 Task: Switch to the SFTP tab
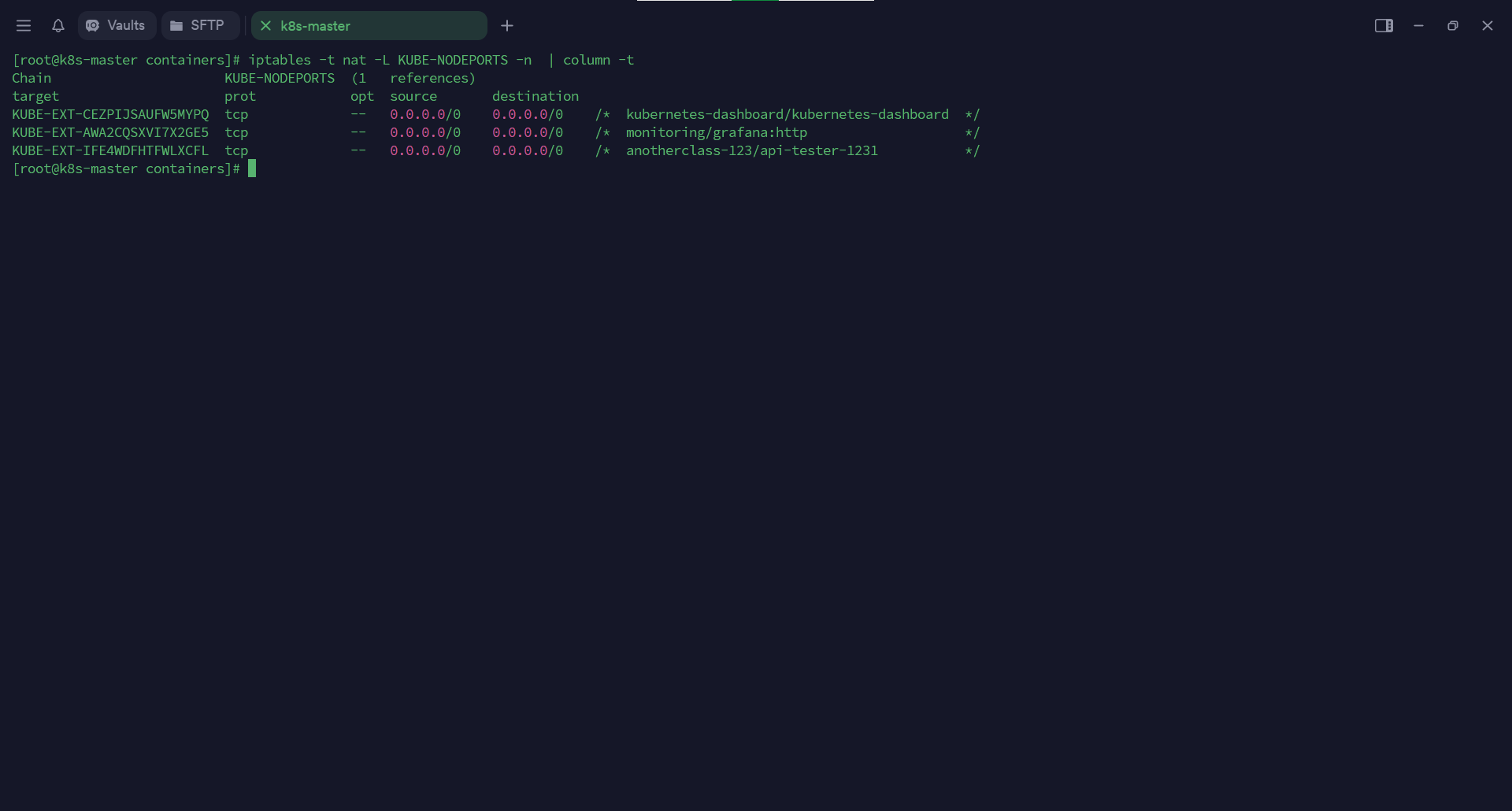coord(200,26)
